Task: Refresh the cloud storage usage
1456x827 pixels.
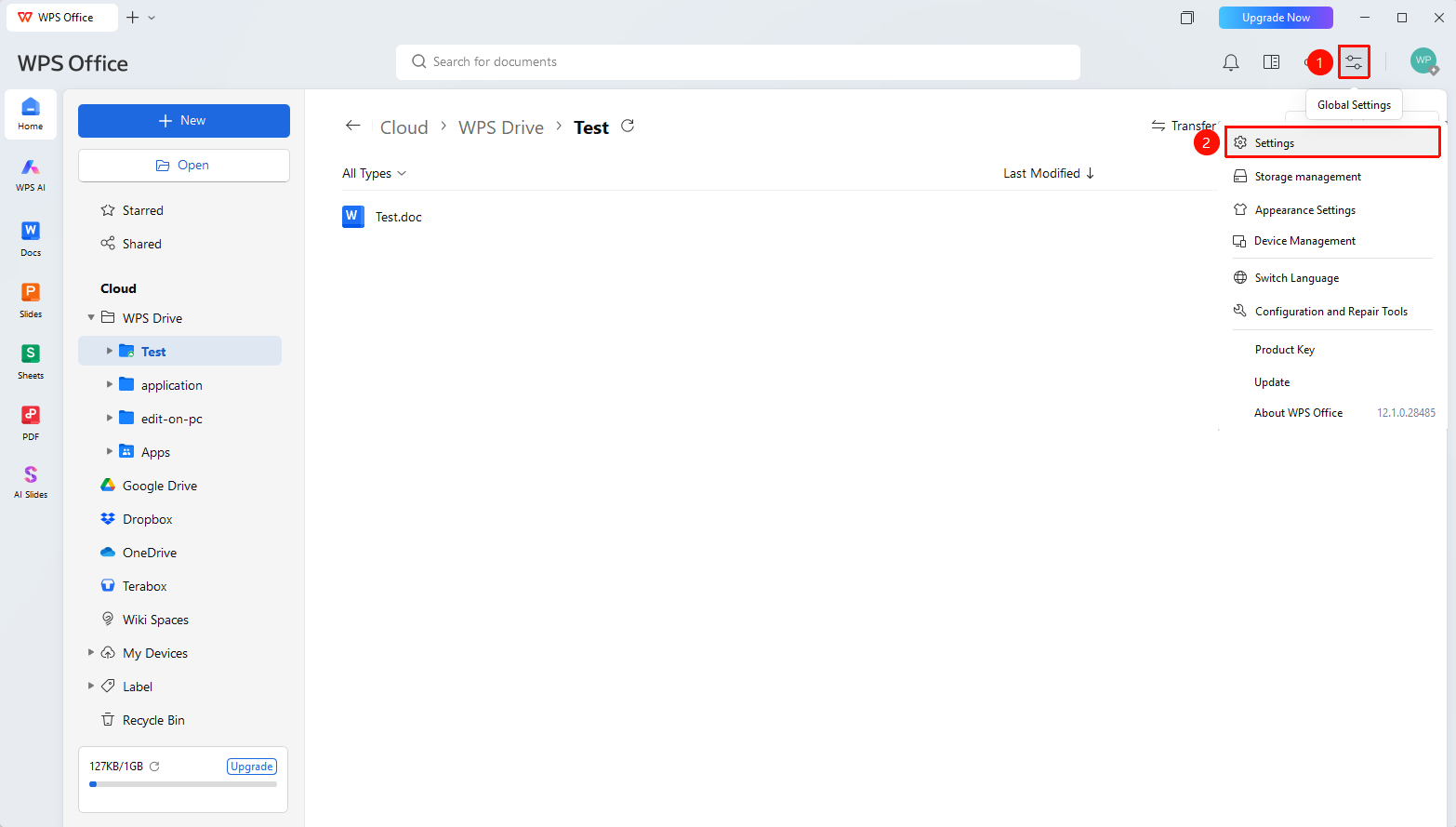Action: 154,767
